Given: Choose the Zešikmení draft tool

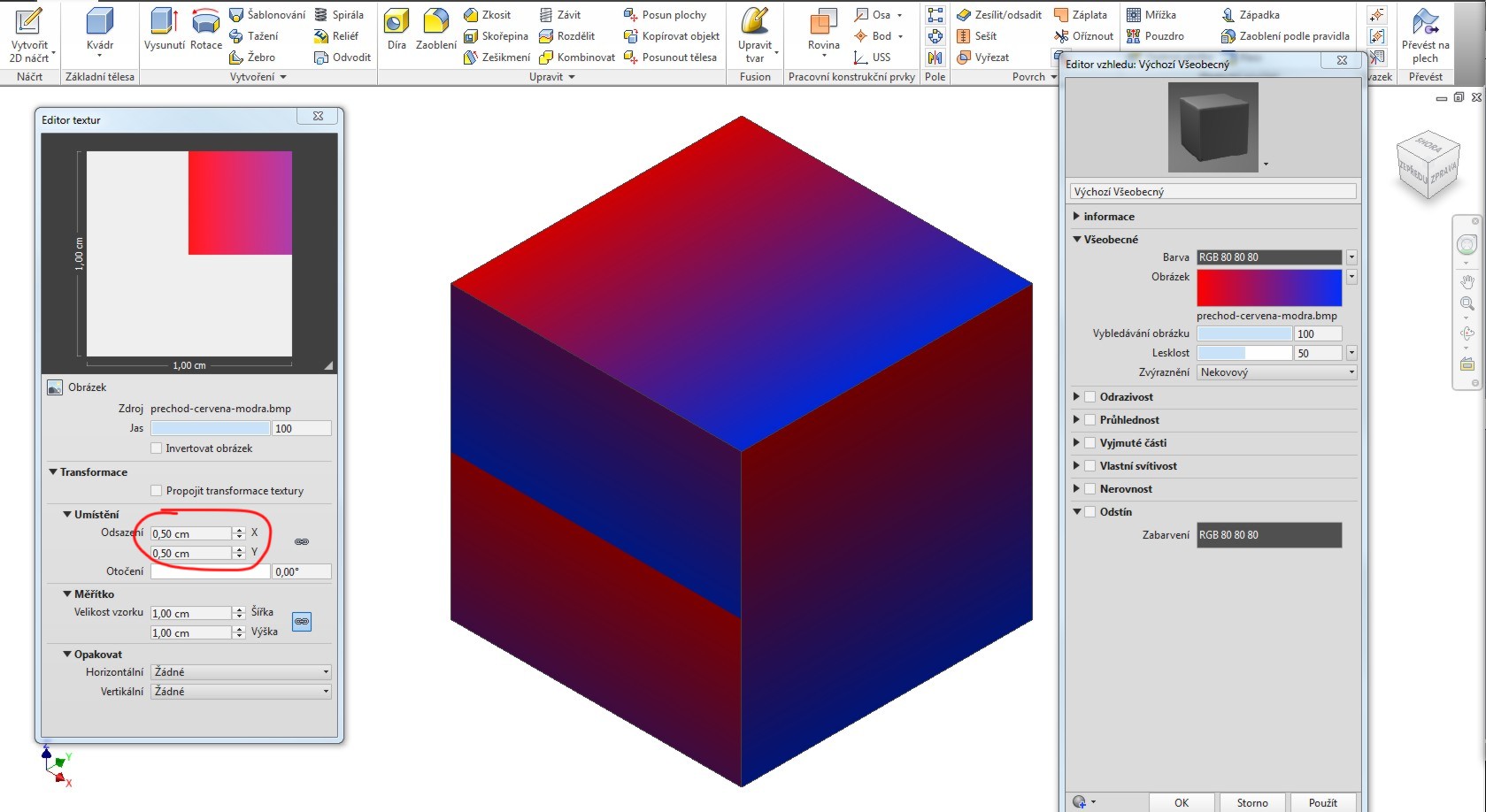Looking at the screenshot, I should [497, 57].
